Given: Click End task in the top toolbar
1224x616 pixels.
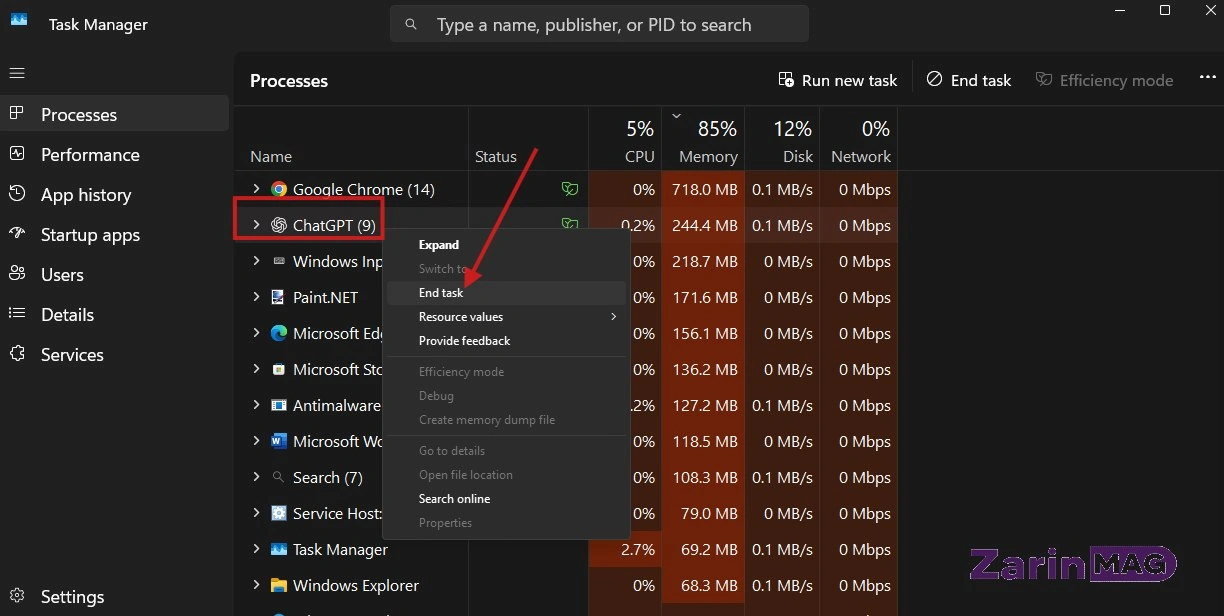Looking at the screenshot, I should tap(969, 80).
